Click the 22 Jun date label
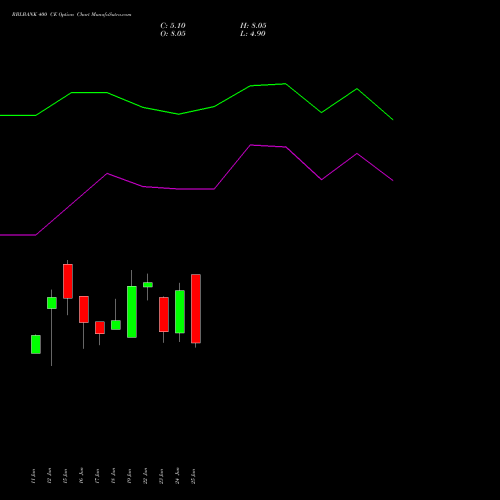Viewport: 500px width, 500px height. tap(145, 476)
